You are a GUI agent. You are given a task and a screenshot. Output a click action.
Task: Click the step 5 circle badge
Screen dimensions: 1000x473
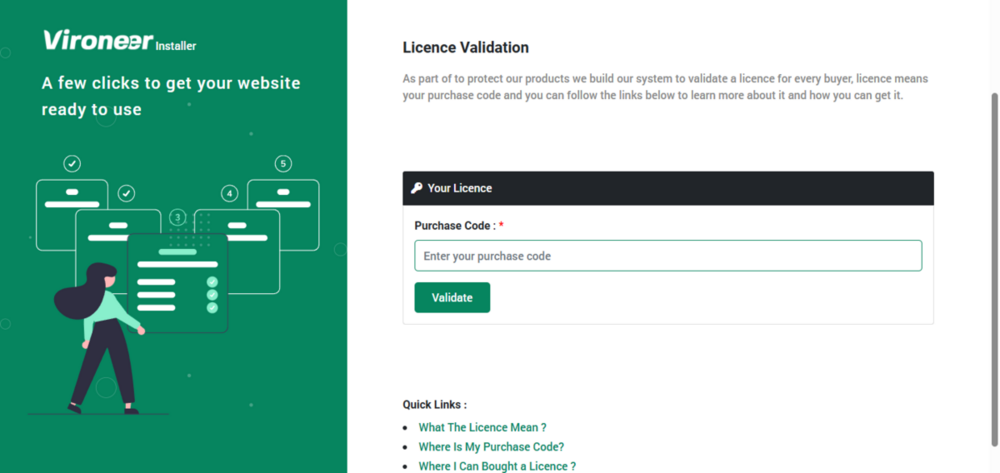(283, 164)
